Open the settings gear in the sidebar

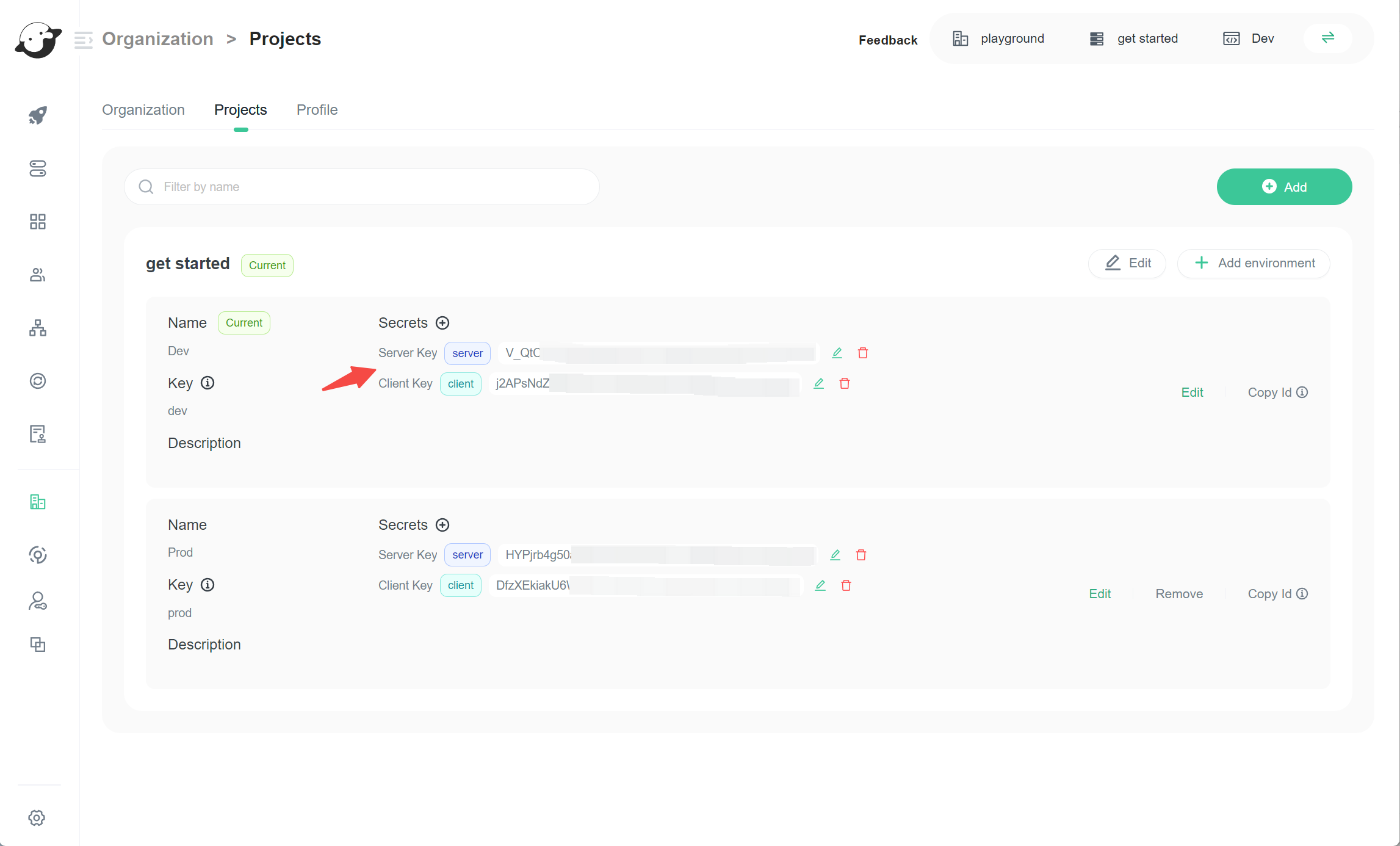pyautogui.click(x=37, y=818)
